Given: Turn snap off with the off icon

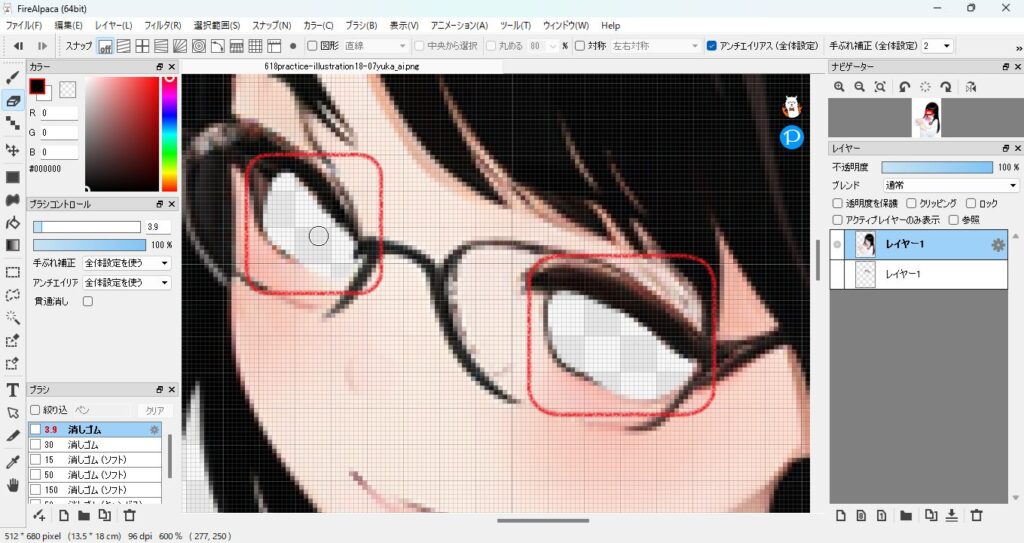Looking at the screenshot, I should [105, 46].
